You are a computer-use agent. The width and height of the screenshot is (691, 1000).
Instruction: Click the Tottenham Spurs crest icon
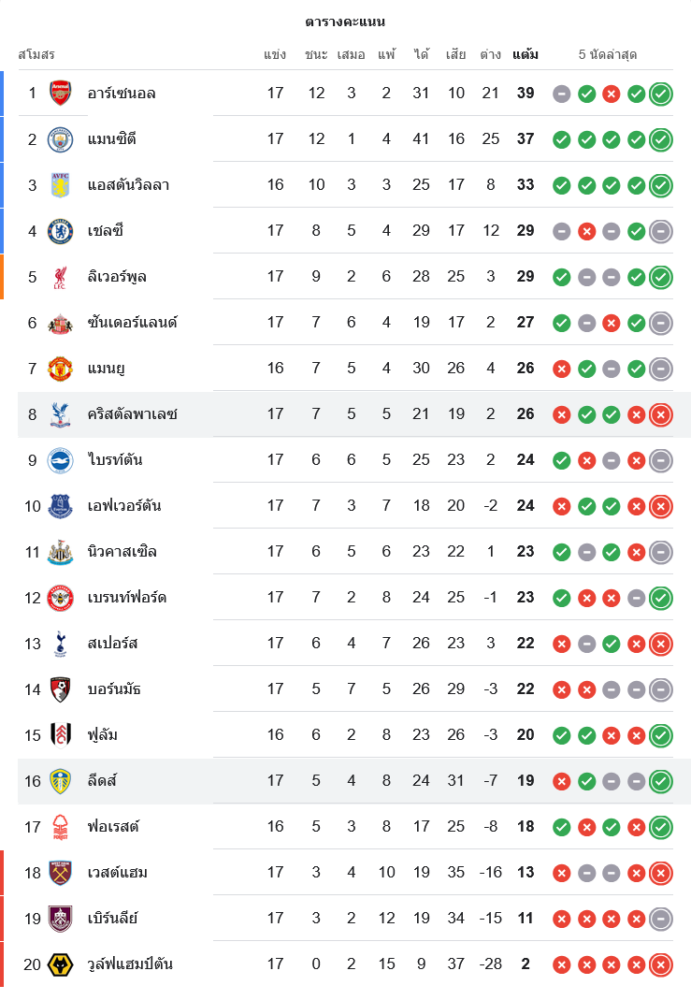point(60,643)
